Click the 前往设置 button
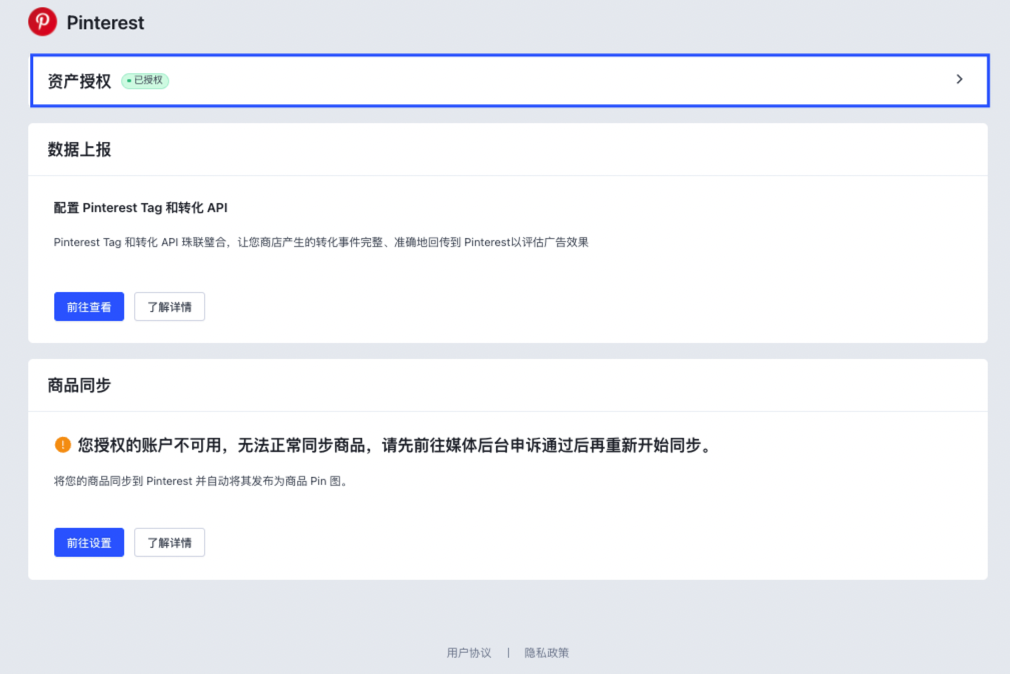1010x674 pixels. click(x=89, y=543)
